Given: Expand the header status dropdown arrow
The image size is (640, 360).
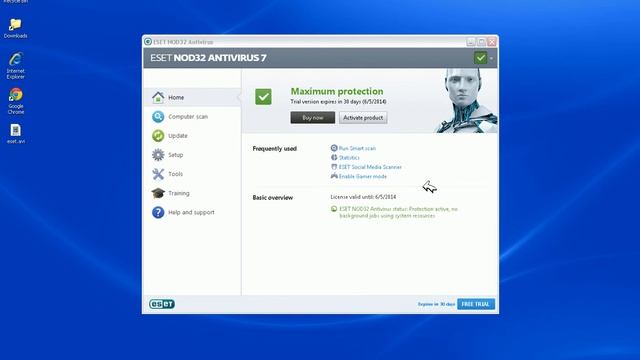Looking at the screenshot, I should click(x=491, y=58).
